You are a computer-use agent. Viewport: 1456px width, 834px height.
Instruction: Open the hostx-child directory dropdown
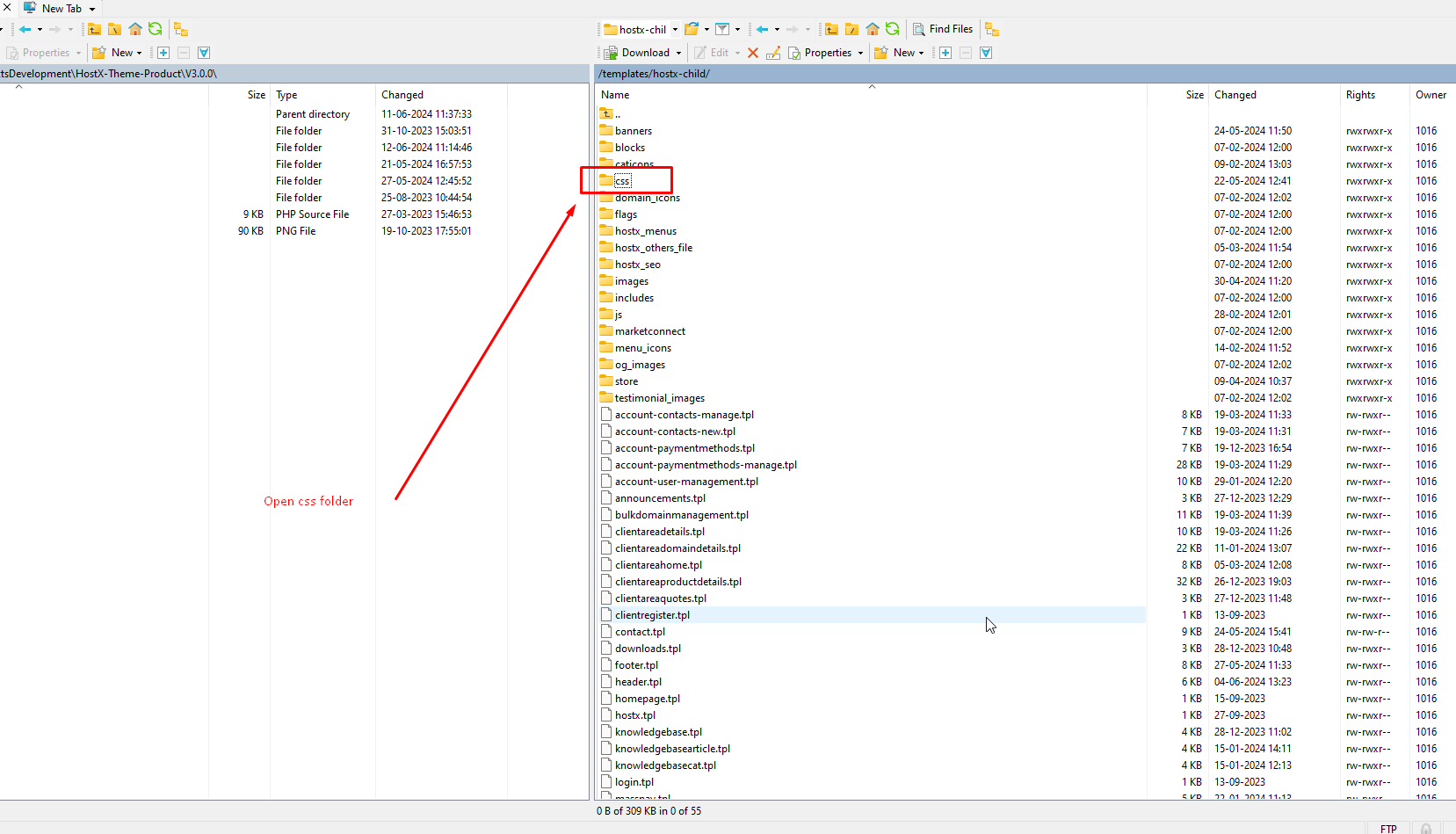pyautogui.click(x=675, y=29)
